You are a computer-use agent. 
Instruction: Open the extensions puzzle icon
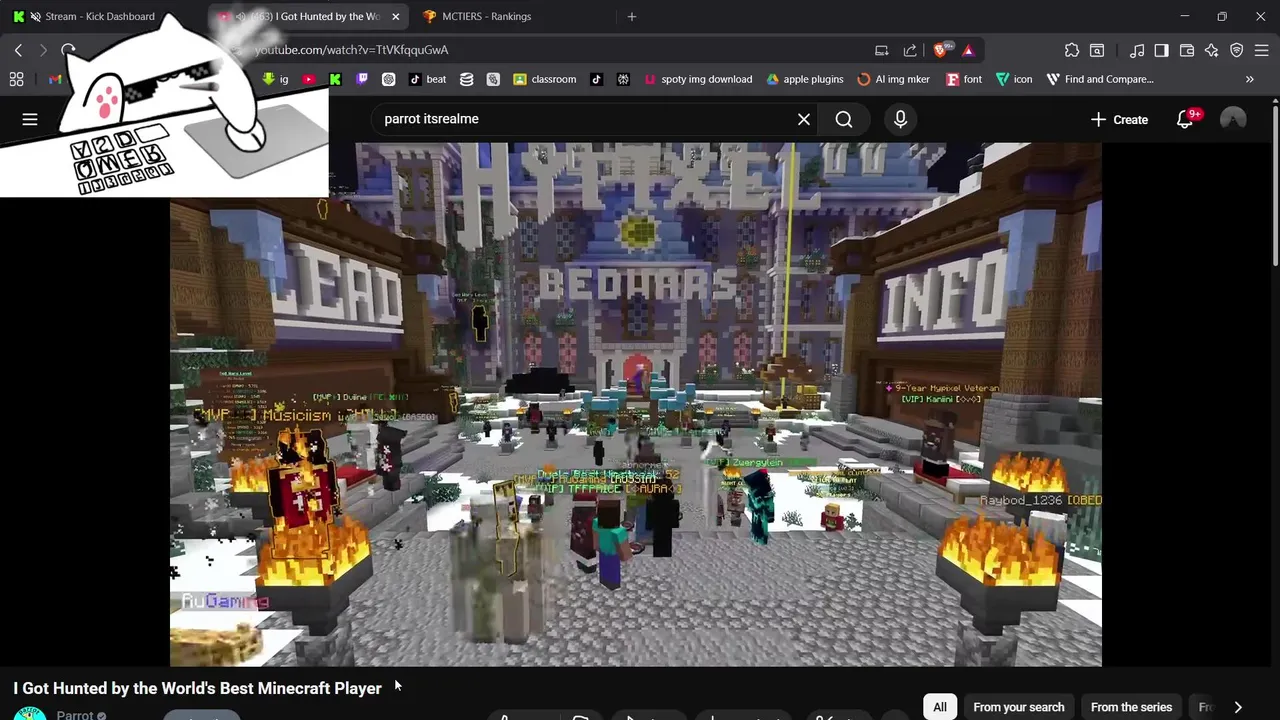[x=1072, y=50]
